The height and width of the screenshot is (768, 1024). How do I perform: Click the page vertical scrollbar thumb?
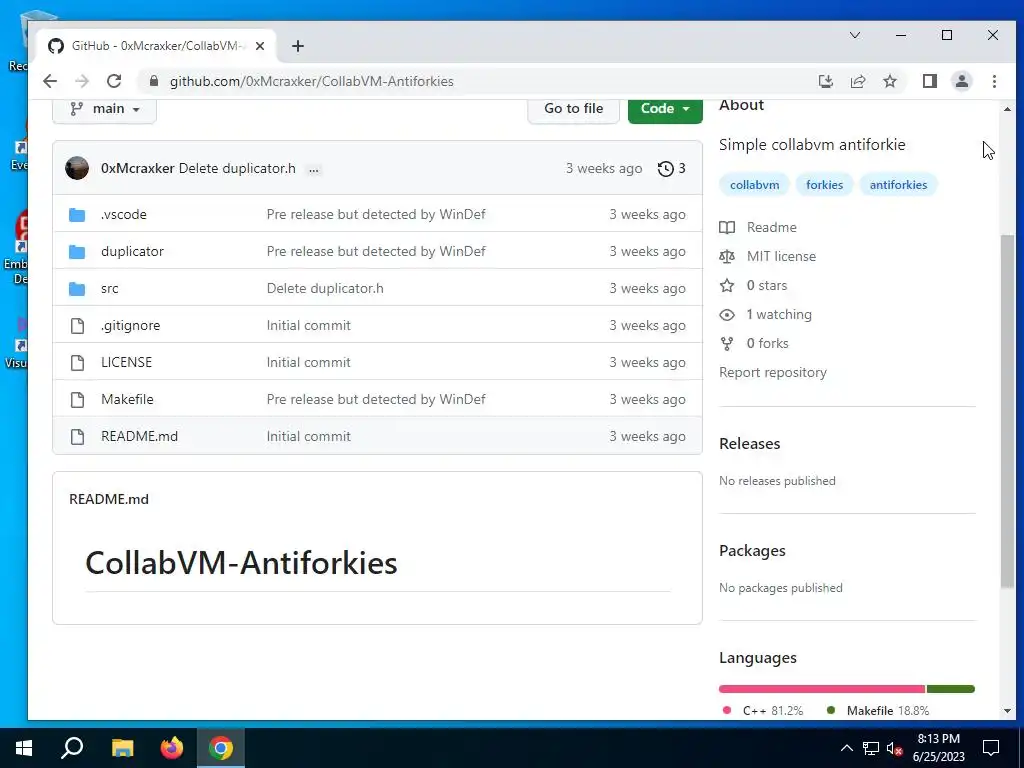(x=1007, y=411)
